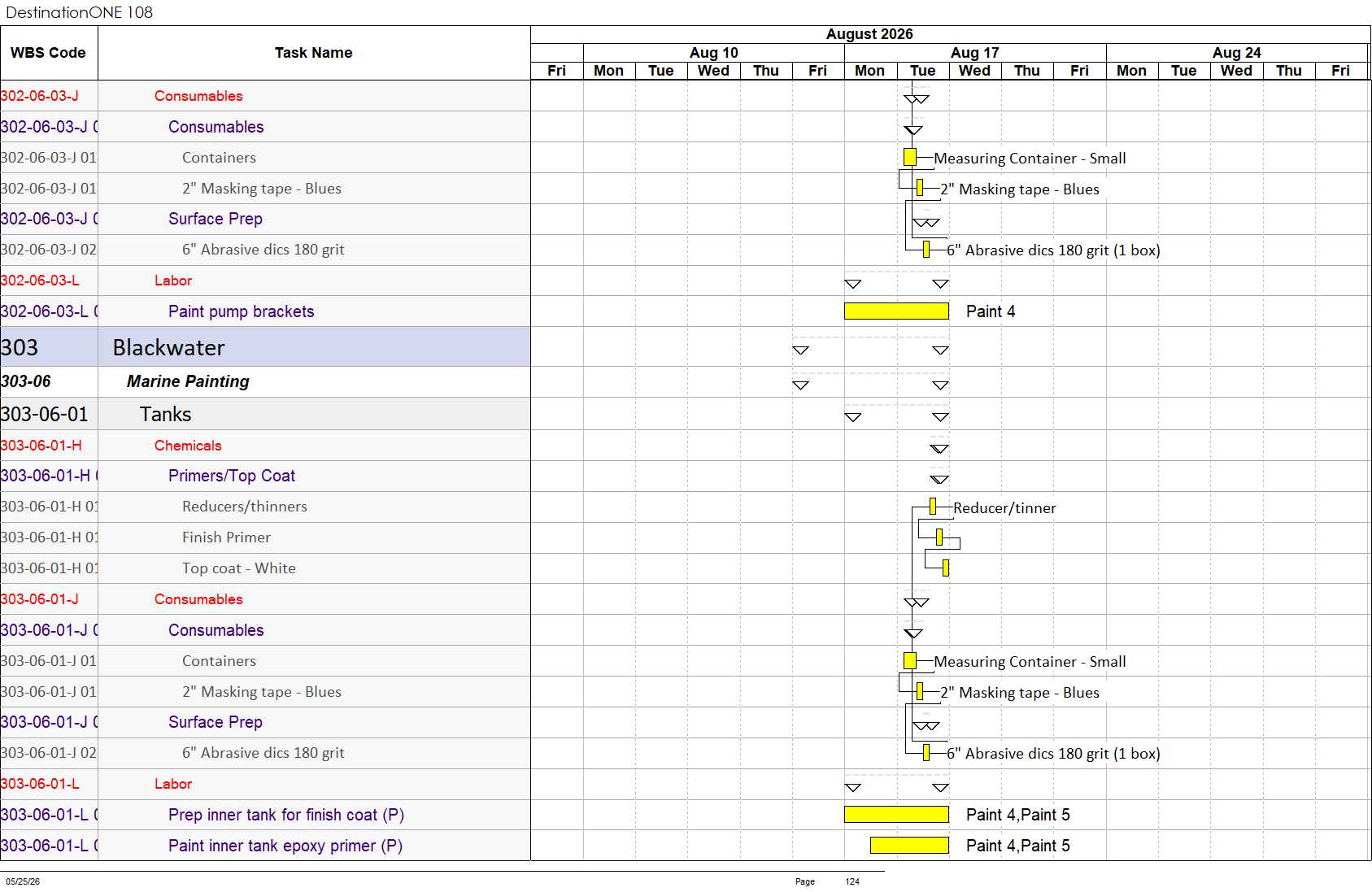Viewport: 1372px width, 892px height.
Task: Click the Task Name column header
Action: pyautogui.click(x=314, y=53)
